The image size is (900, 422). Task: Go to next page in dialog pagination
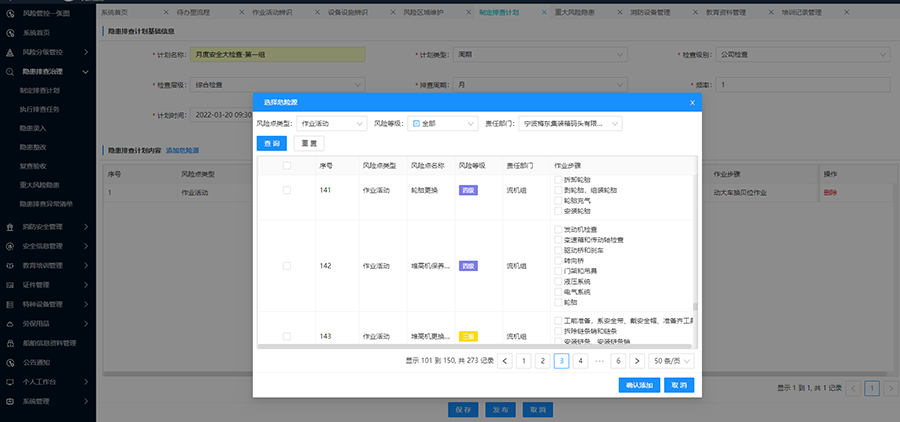pyautogui.click(x=637, y=361)
